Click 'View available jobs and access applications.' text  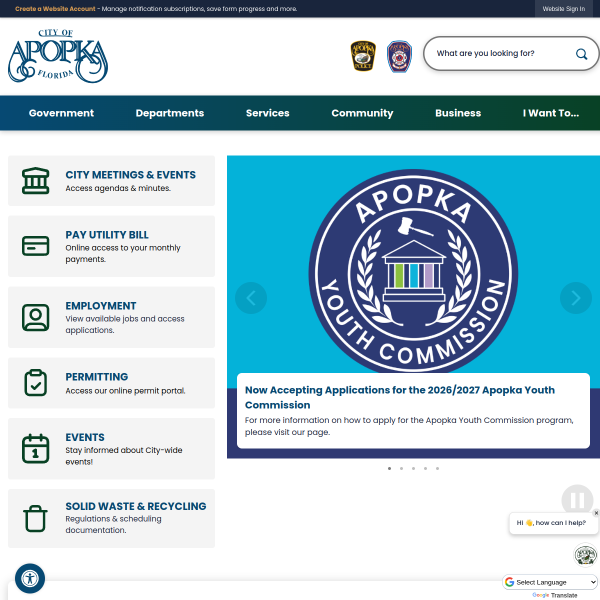point(125,324)
